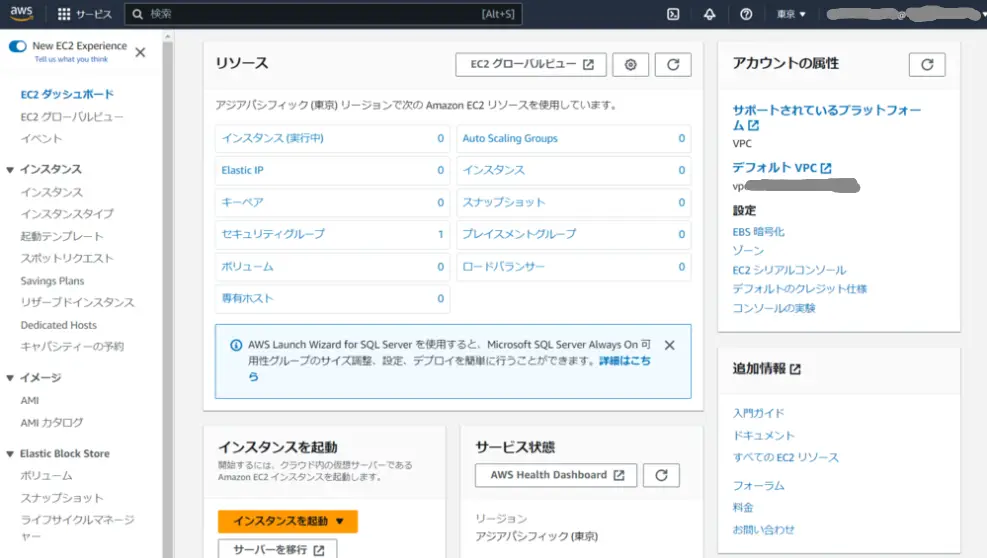Refresh the サービス状態 panel

point(661,475)
